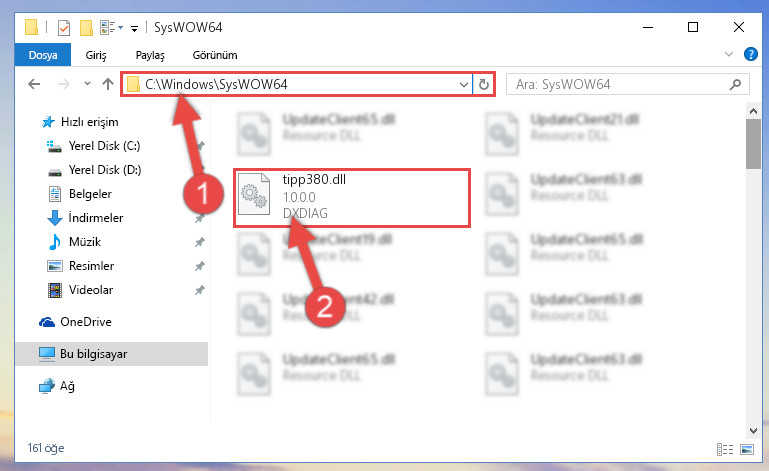Go up one folder level

click(108, 84)
